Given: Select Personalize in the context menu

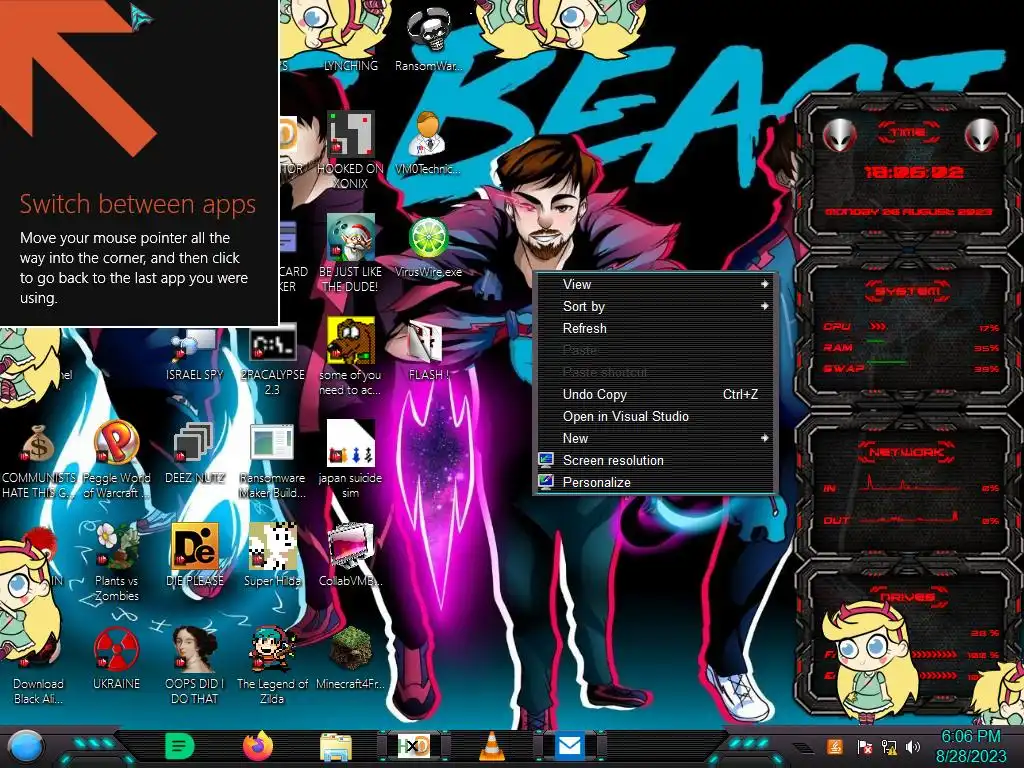Looking at the screenshot, I should coord(655,483).
